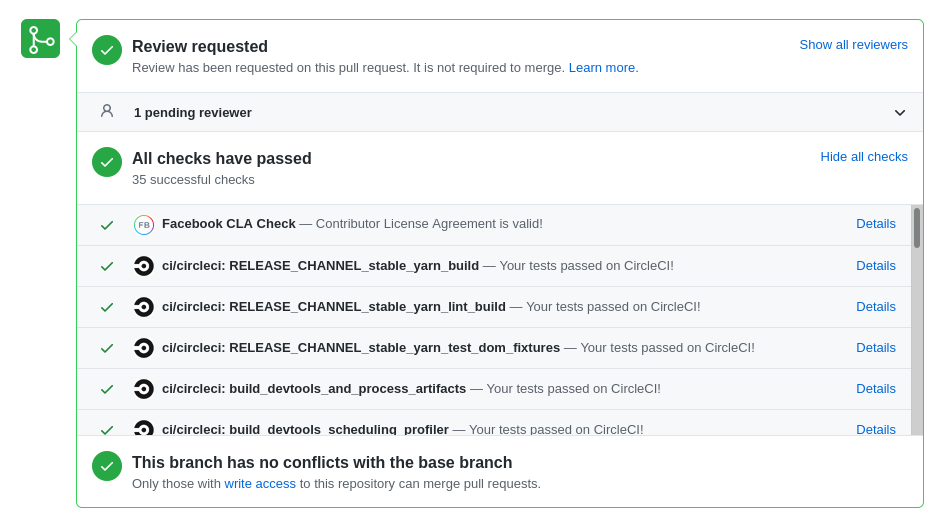
Task: Click CircleCI icon beside stable_yarn_build check
Action: tap(144, 266)
